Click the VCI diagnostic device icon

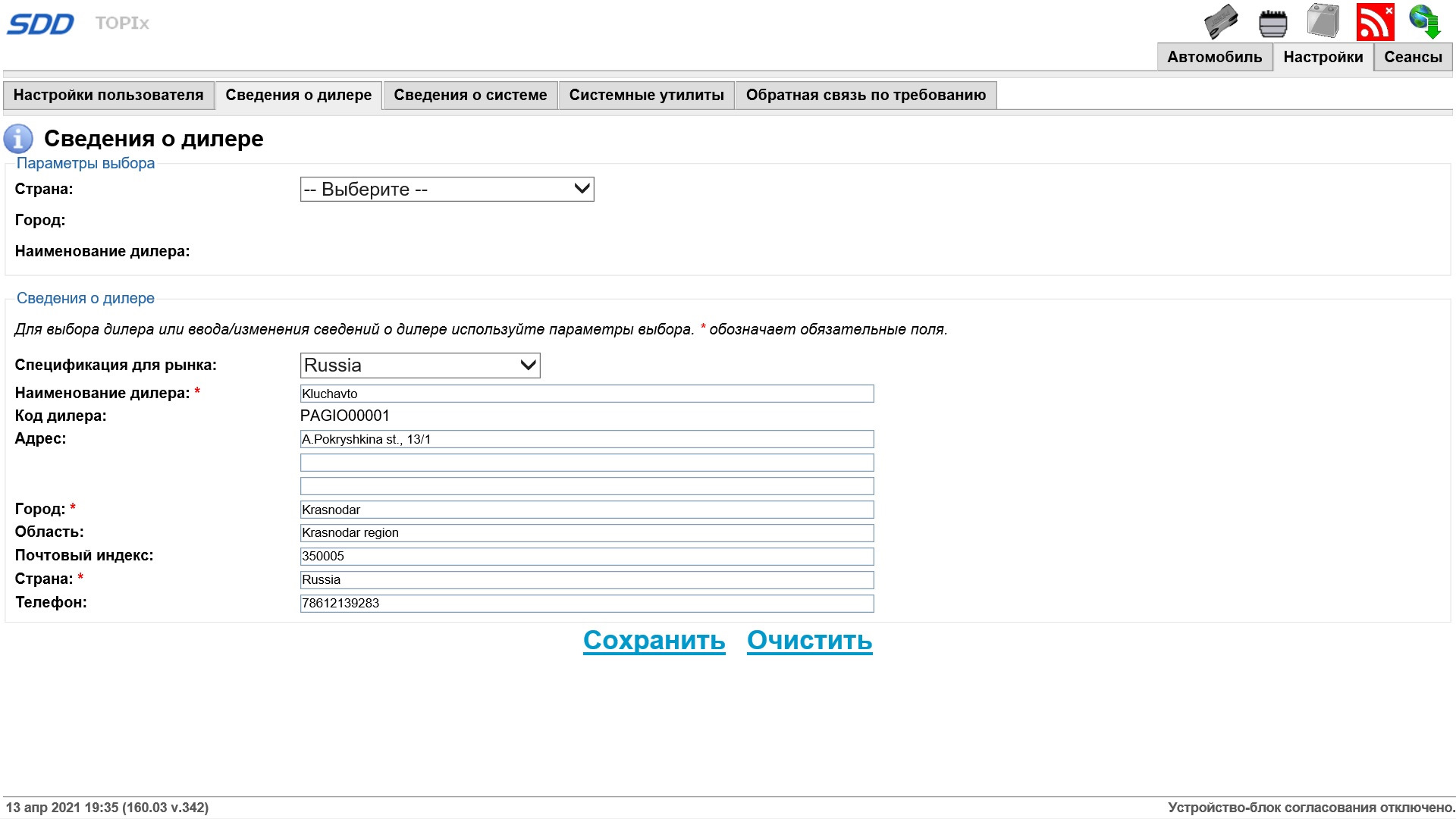[1221, 21]
